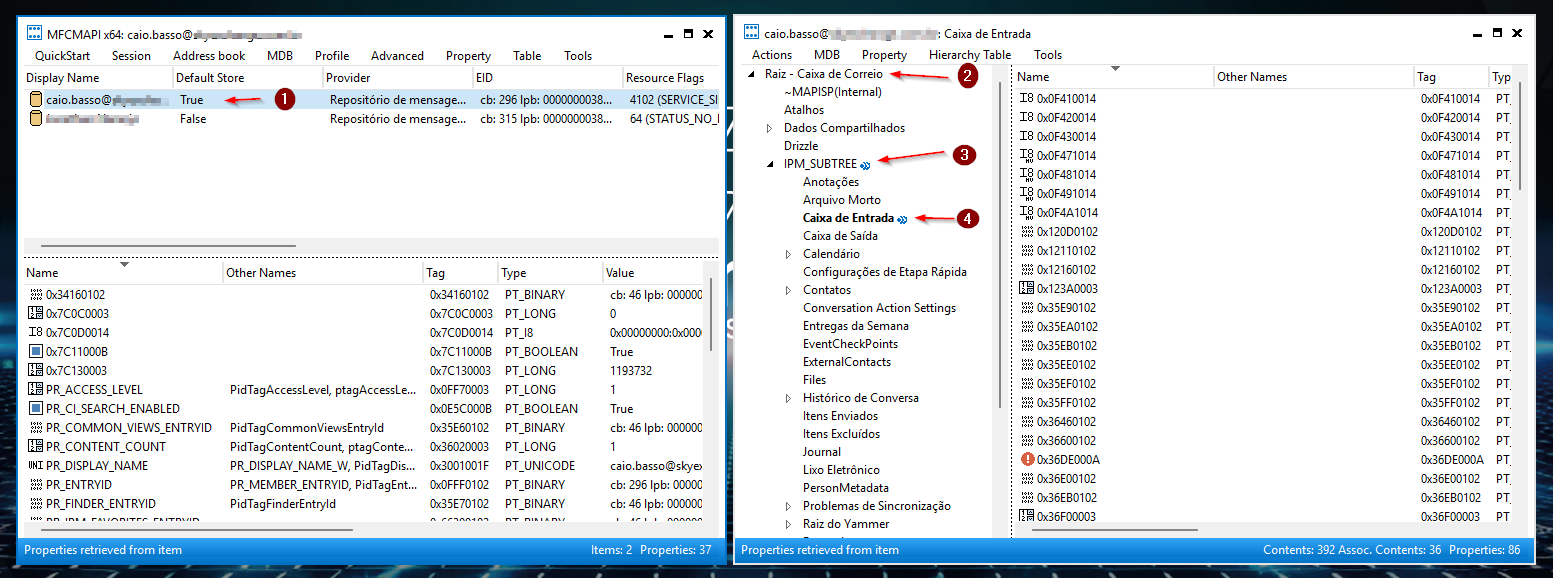1553x578 pixels.
Task: Select the Caixa de Saída folder
Action: point(840,236)
